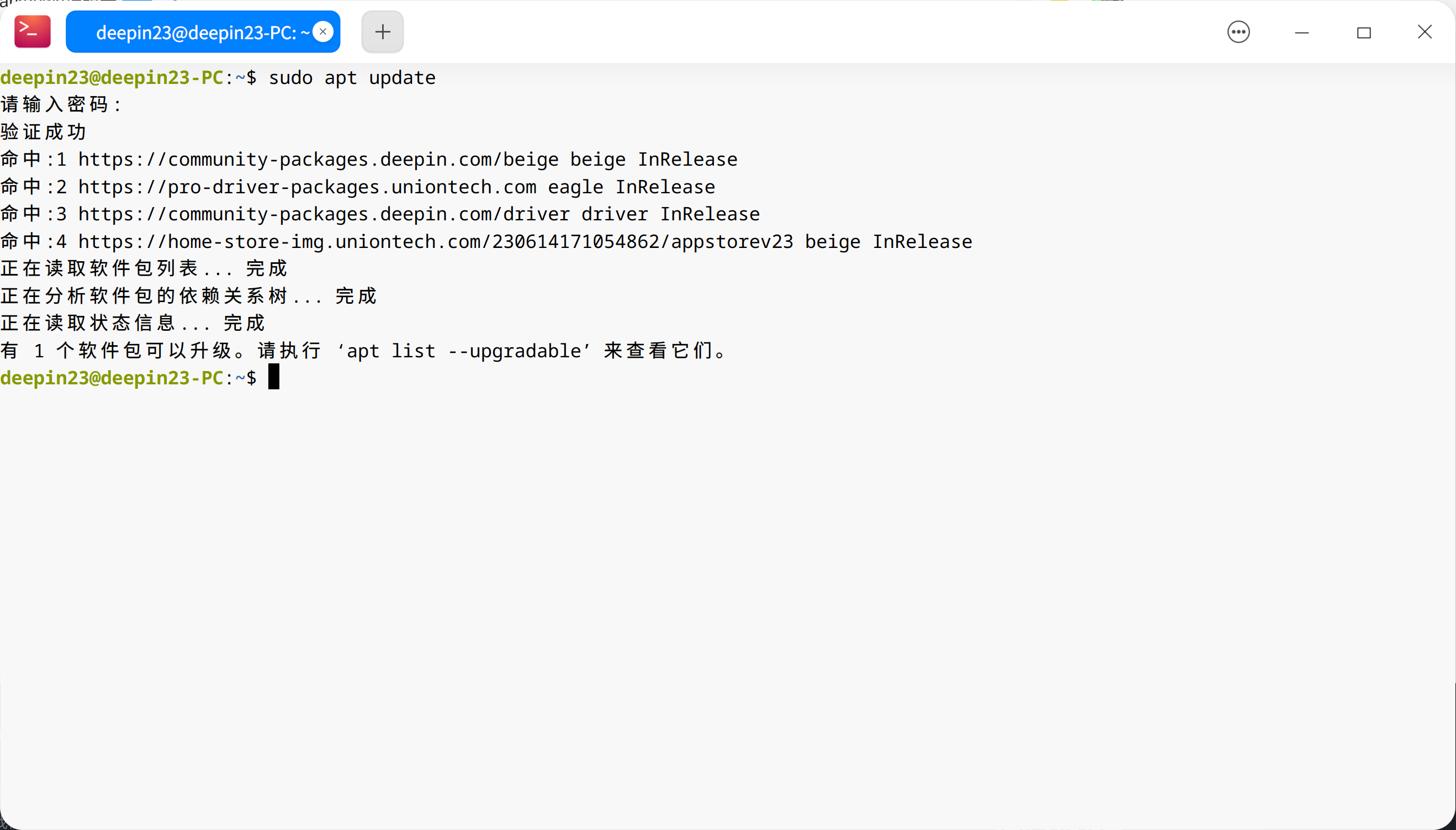Click the block cursor at the prompt

coord(273,377)
